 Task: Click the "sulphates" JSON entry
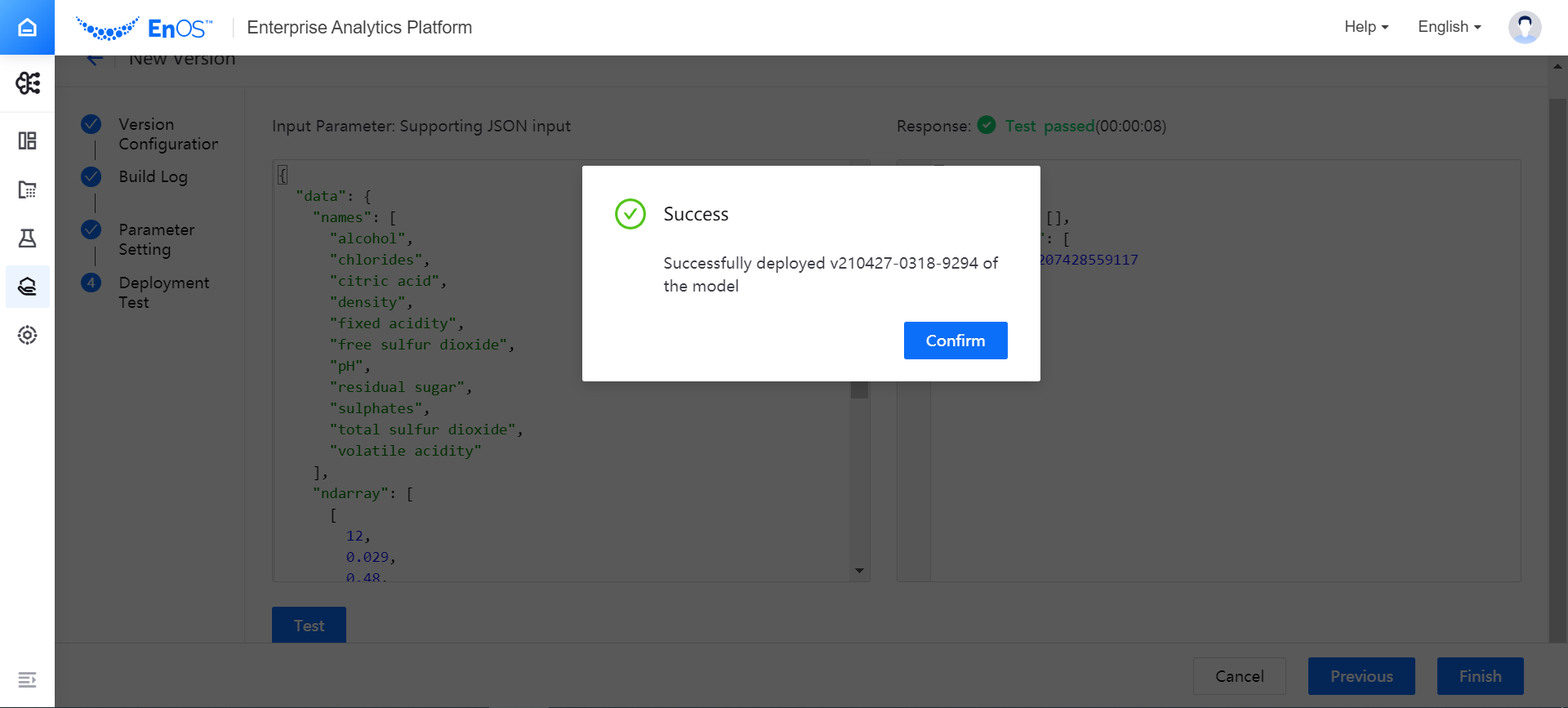pos(380,408)
